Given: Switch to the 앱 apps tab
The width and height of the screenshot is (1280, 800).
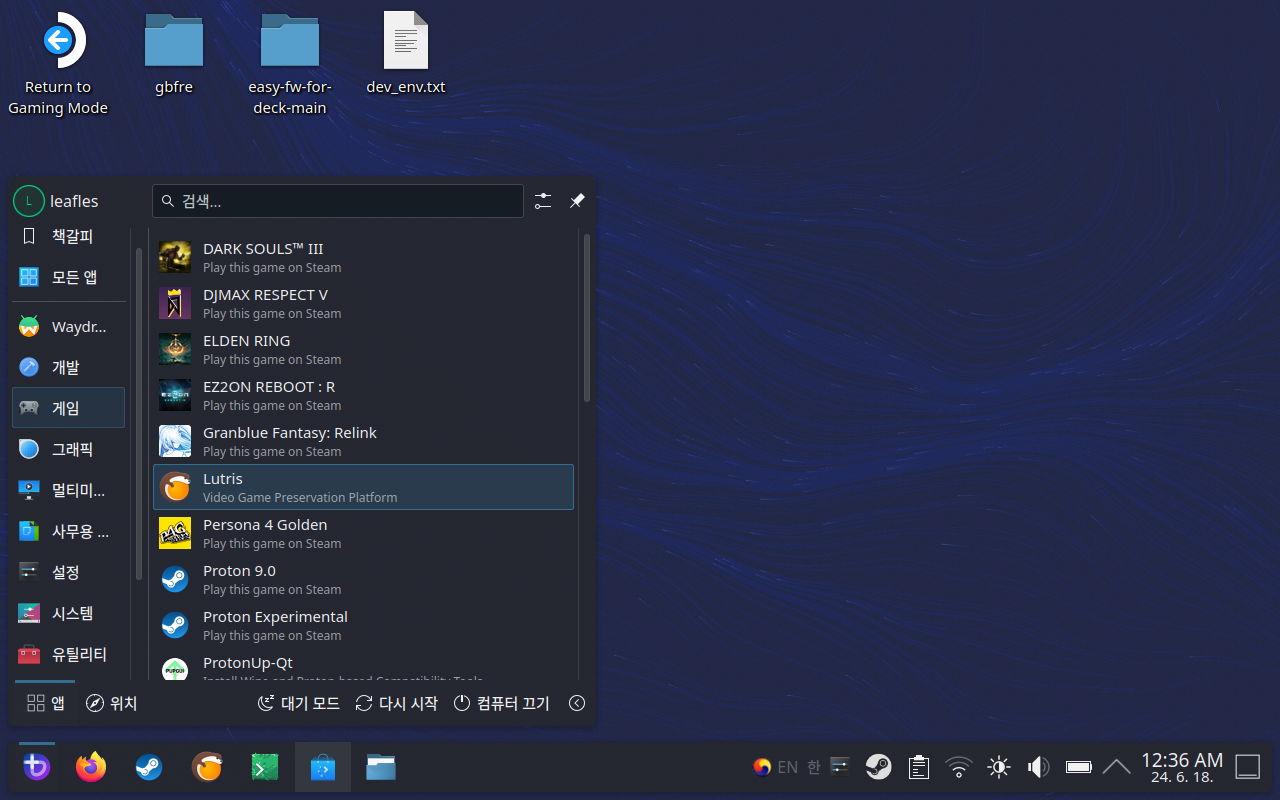Looking at the screenshot, I should 45,703.
